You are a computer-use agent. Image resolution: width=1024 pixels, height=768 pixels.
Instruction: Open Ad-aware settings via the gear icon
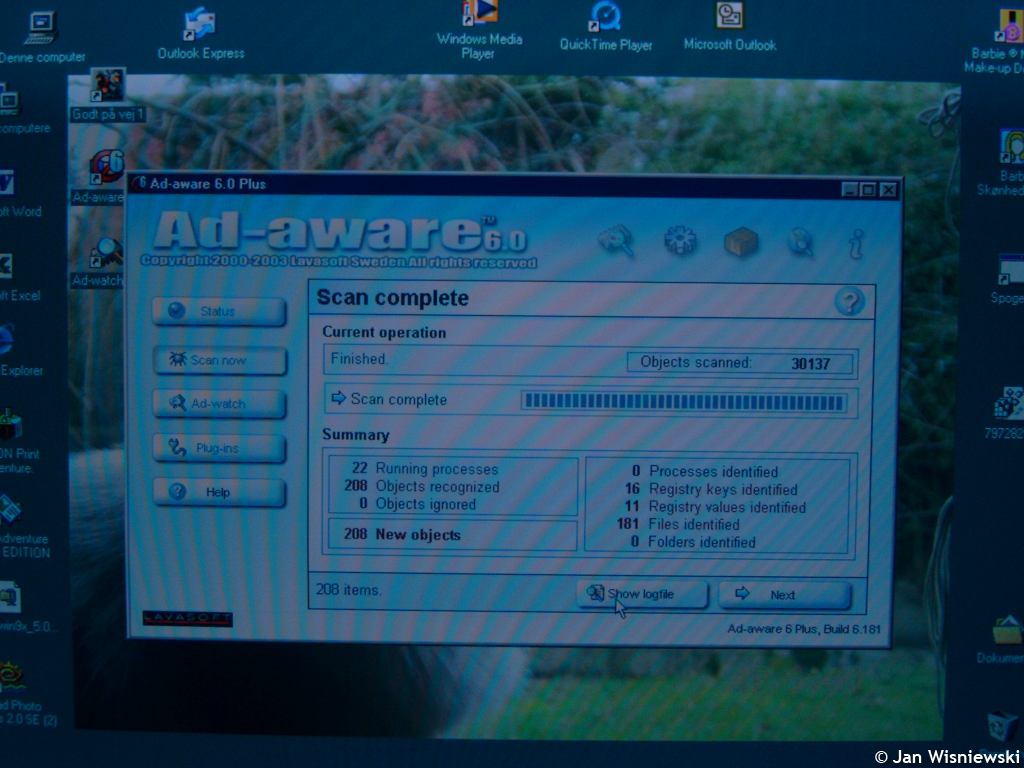point(680,240)
